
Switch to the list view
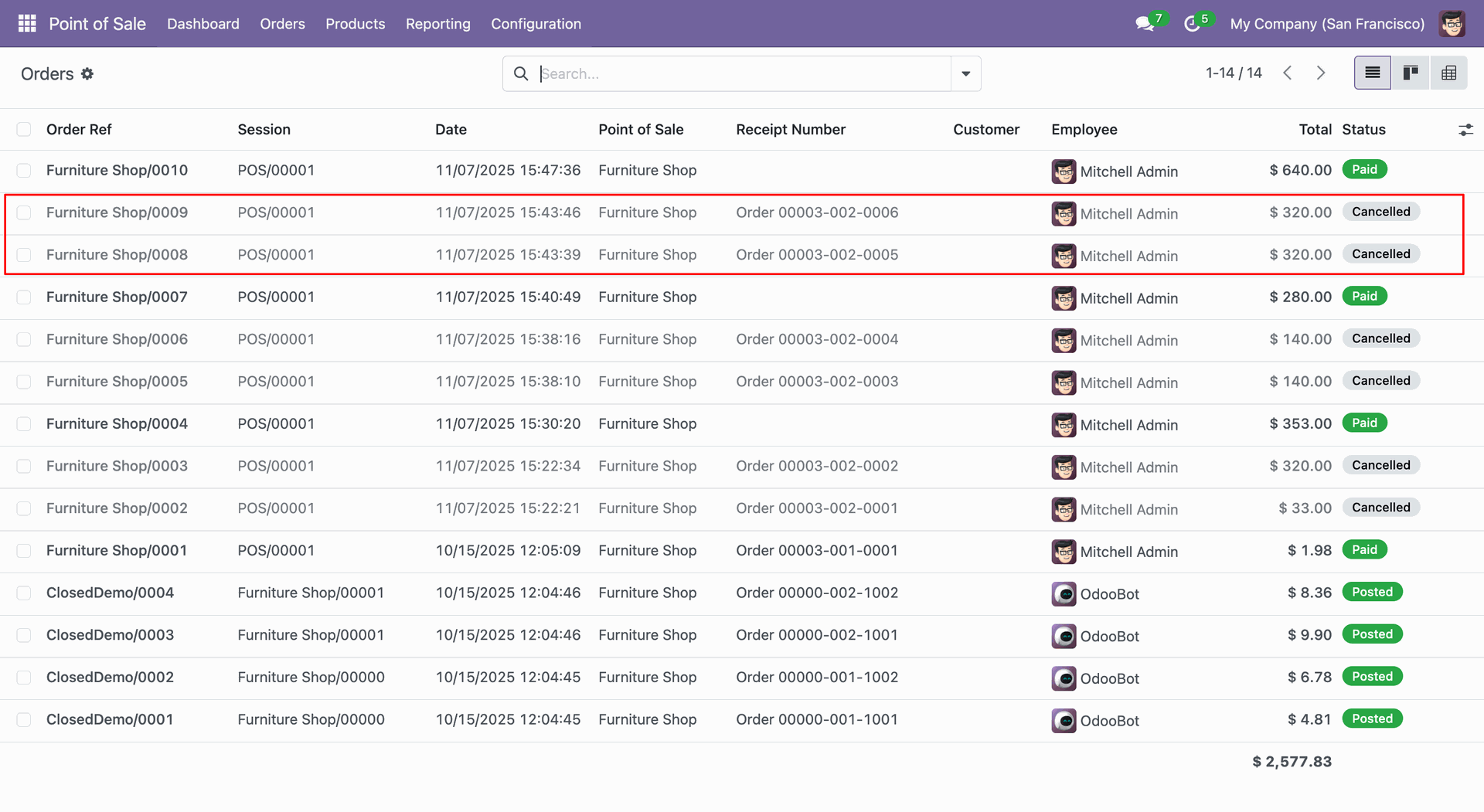pyautogui.click(x=1372, y=73)
